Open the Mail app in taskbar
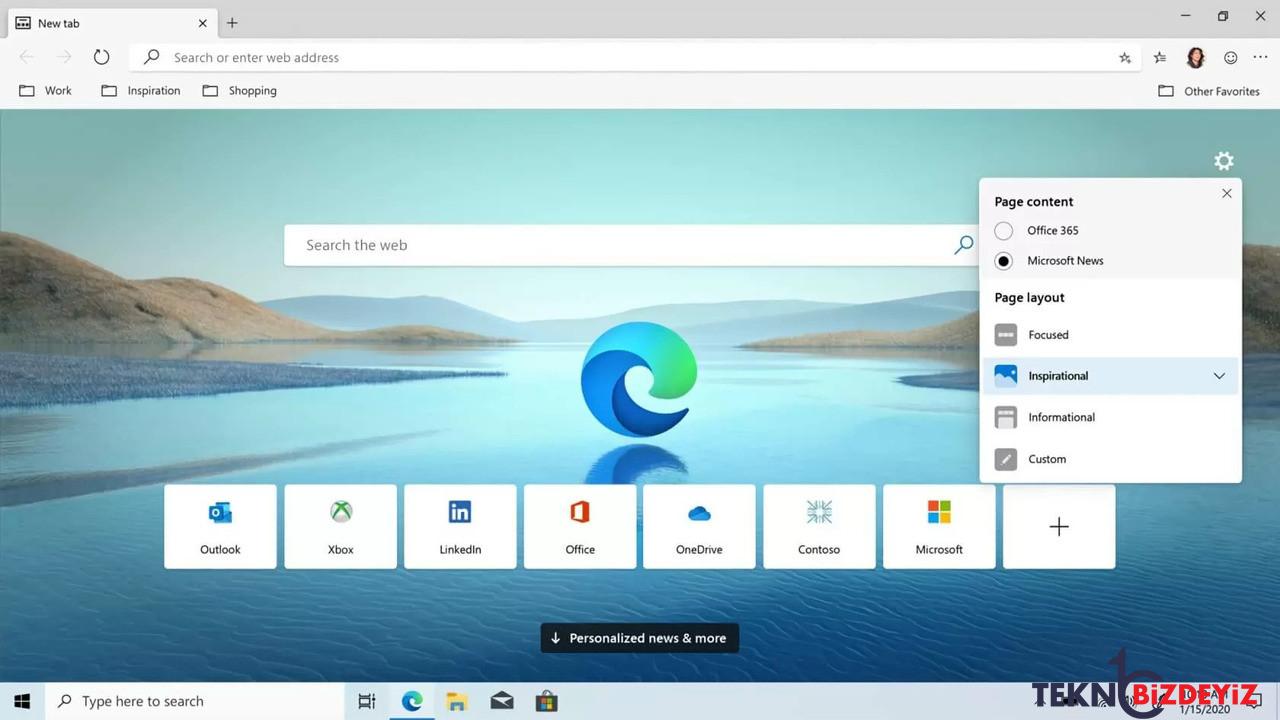1280x720 pixels. click(x=502, y=701)
